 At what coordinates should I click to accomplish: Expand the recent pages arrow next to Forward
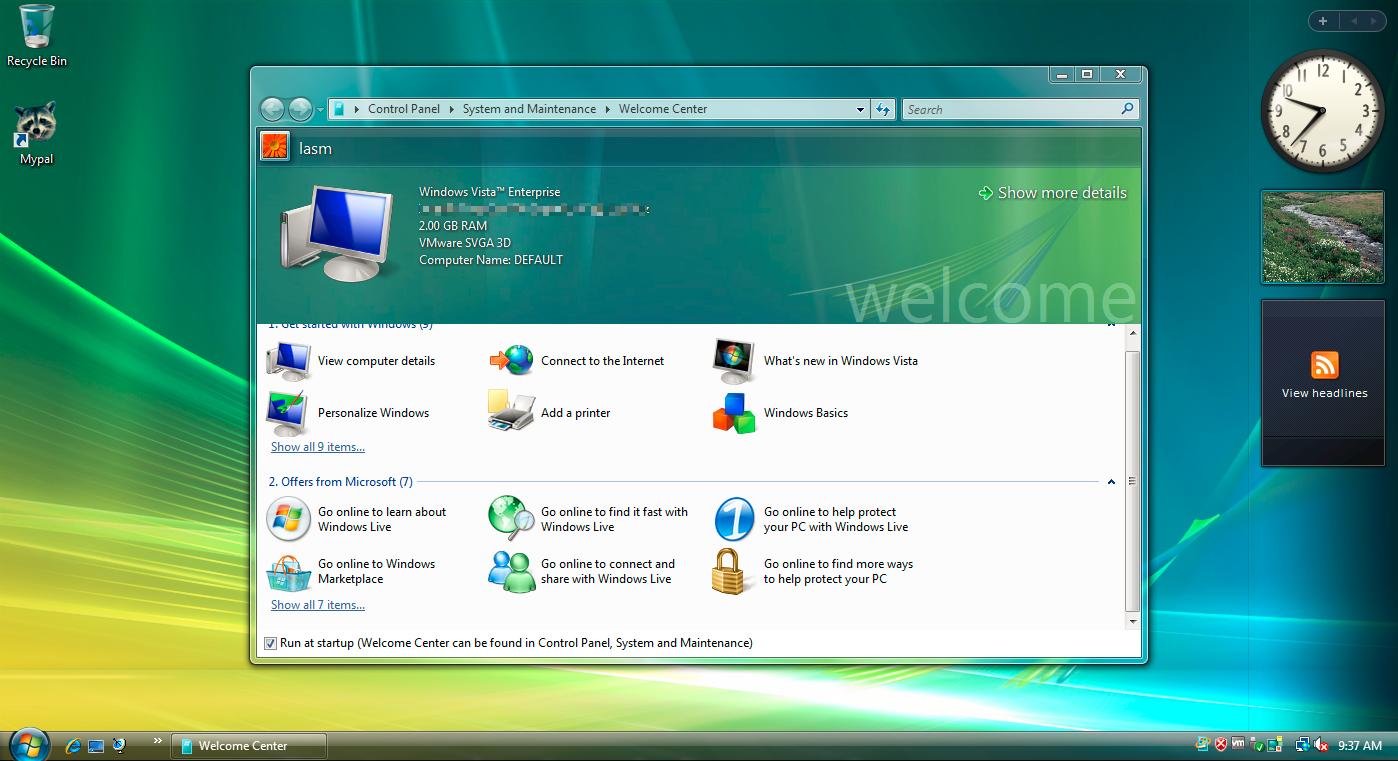point(320,109)
